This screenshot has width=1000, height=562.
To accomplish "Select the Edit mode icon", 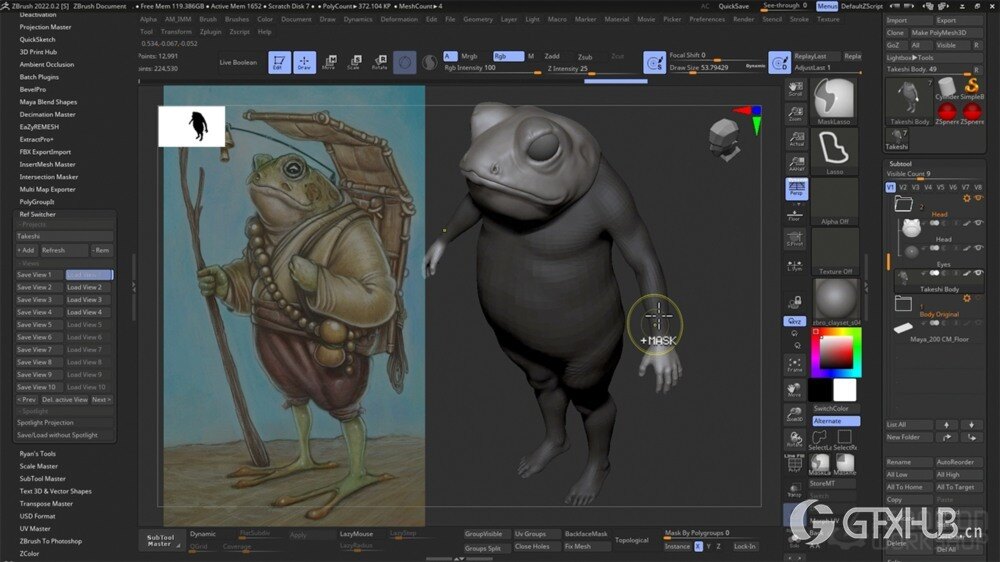I will click(280, 63).
